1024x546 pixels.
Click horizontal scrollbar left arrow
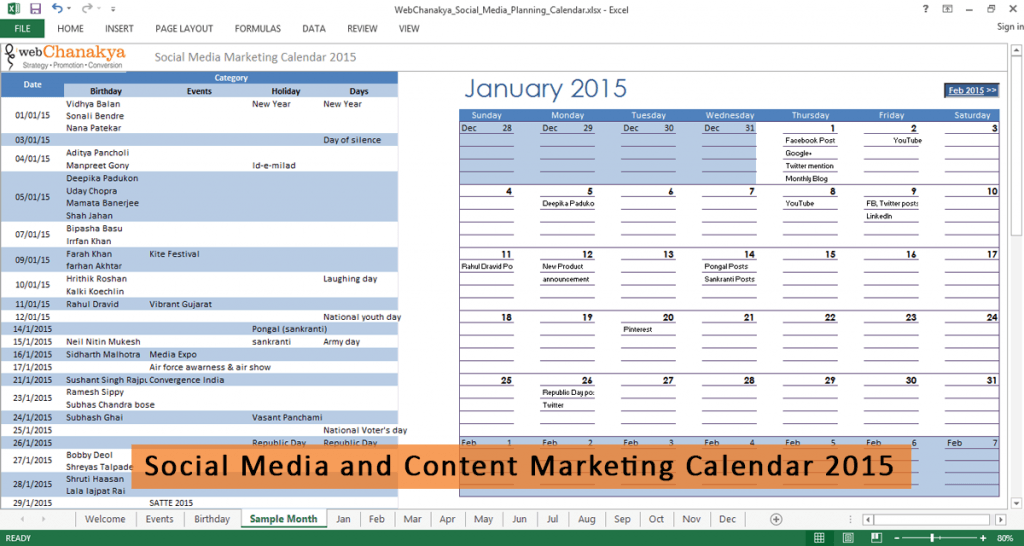click(x=868, y=520)
